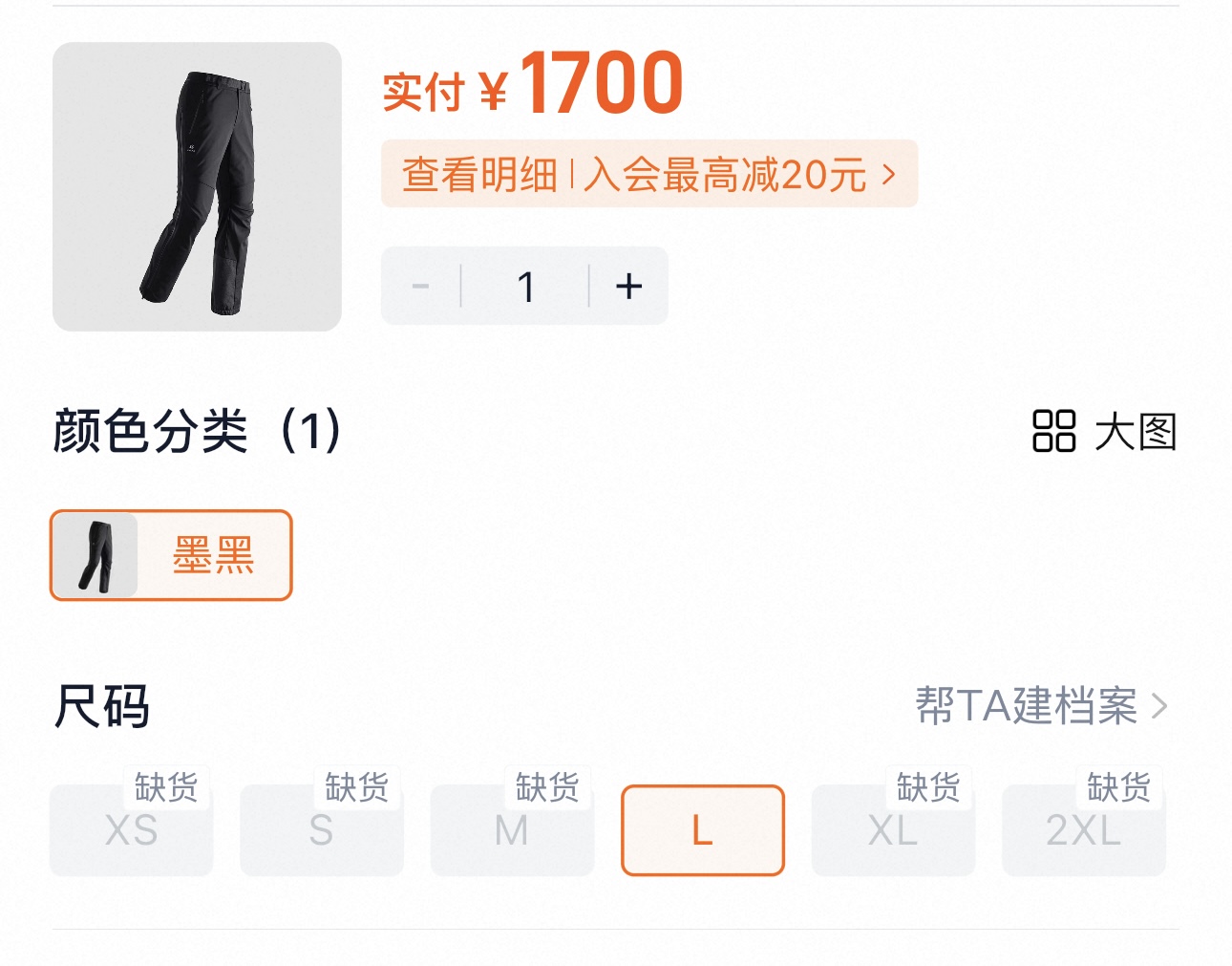Click the plus icon to increase quantity
1232x966 pixels.
click(628, 286)
